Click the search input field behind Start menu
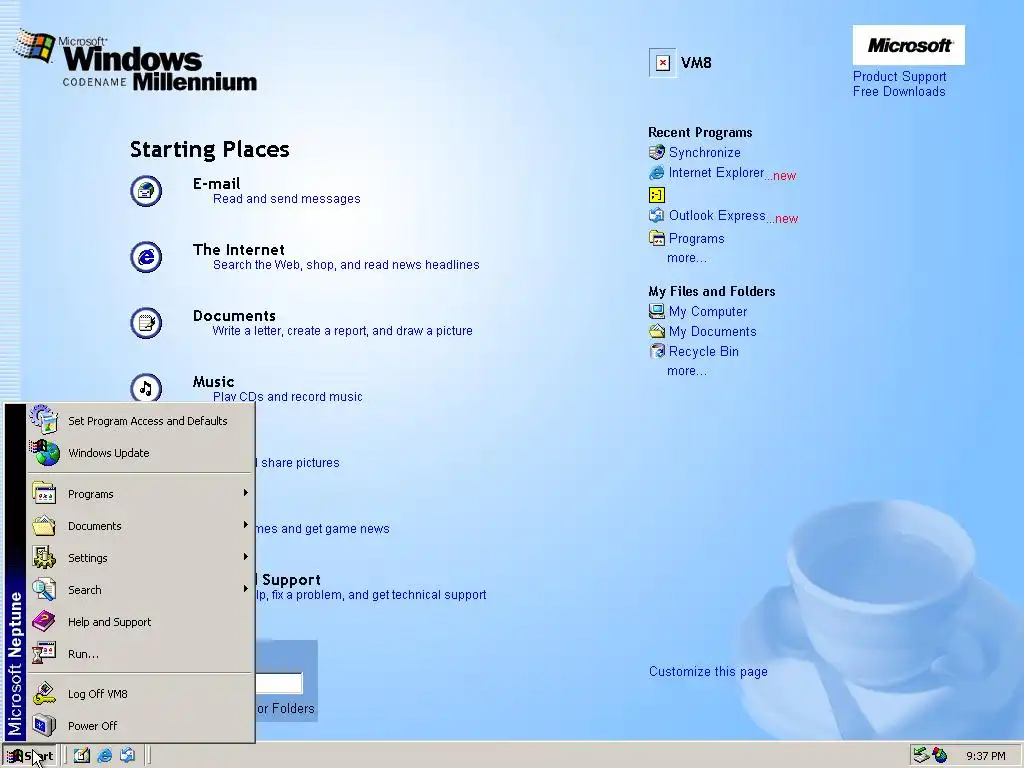 pos(279,683)
